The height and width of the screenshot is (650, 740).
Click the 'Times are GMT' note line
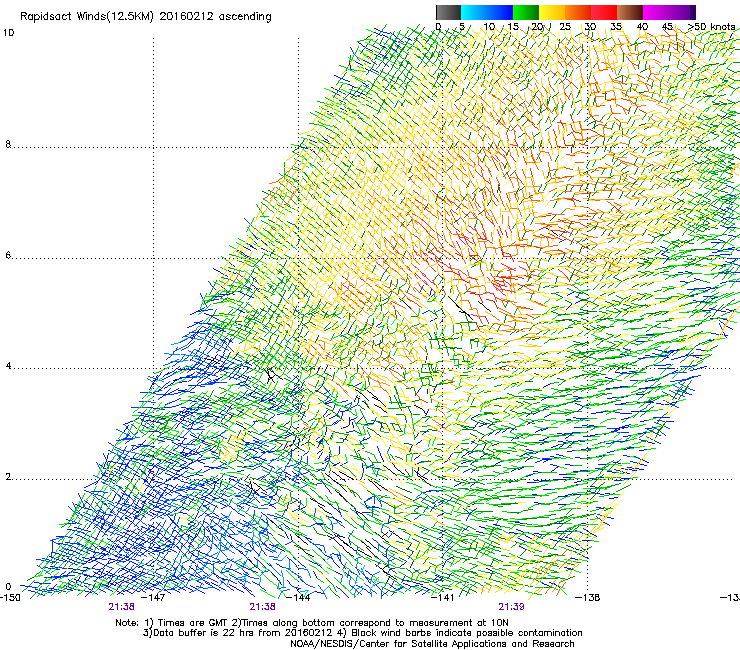coord(312,623)
